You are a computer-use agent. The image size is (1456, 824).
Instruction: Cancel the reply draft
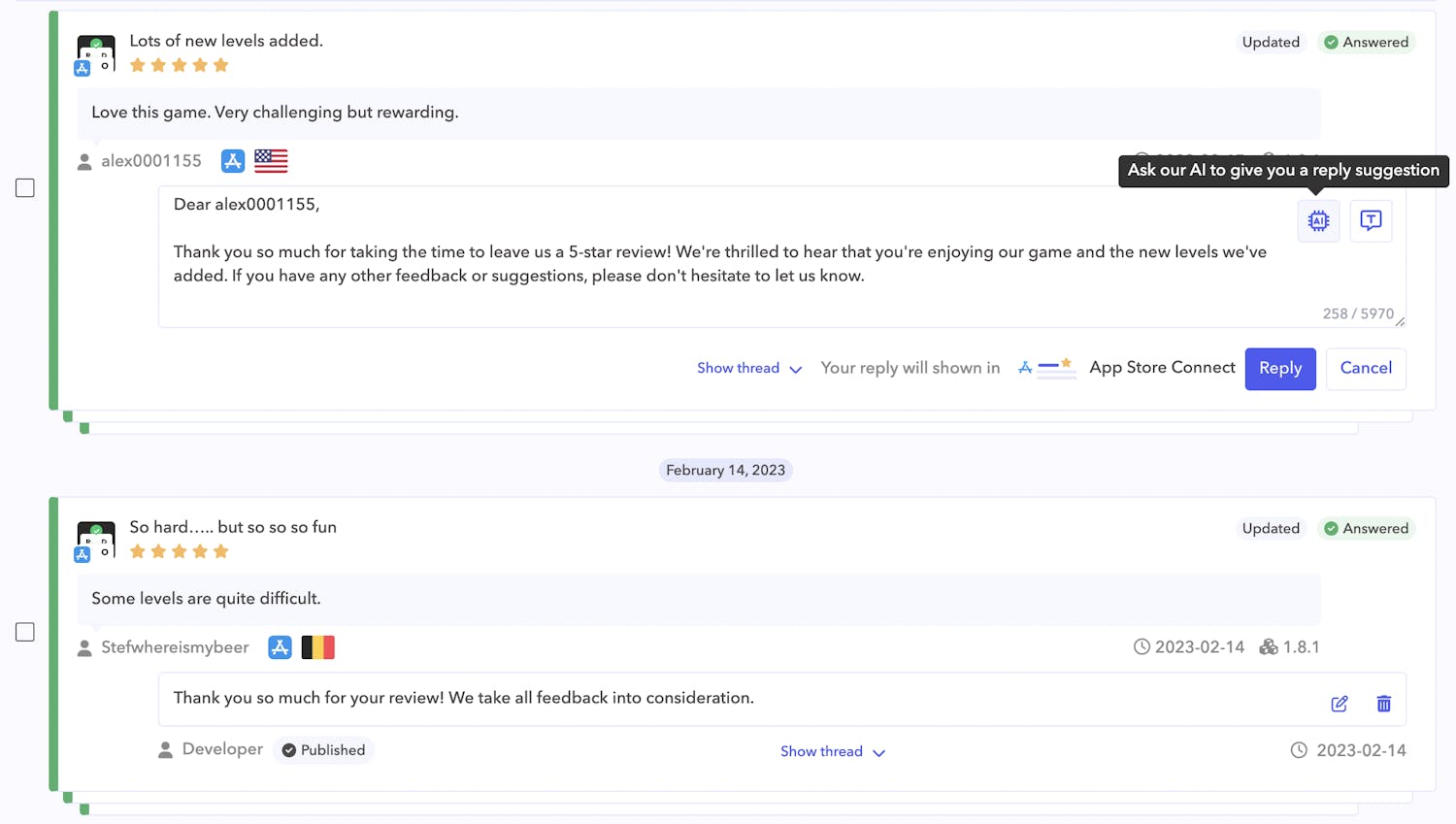(1365, 369)
